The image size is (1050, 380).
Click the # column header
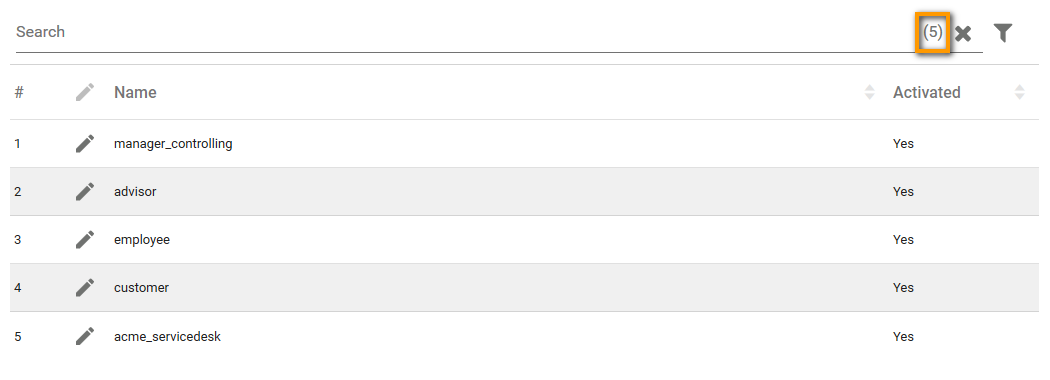tap(19, 92)
